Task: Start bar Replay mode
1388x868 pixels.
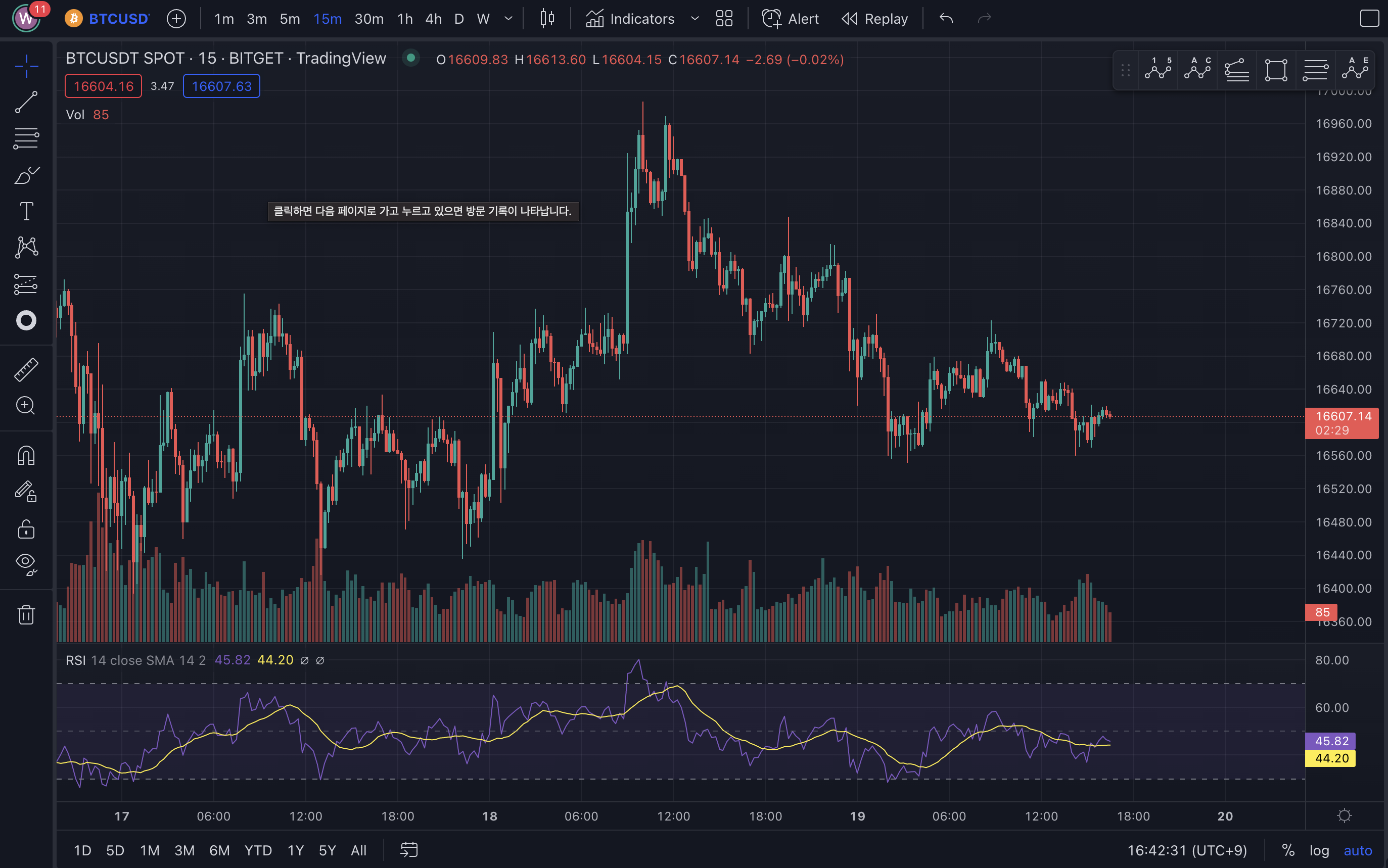Action: pyautogui.click(x=874, y=19)
